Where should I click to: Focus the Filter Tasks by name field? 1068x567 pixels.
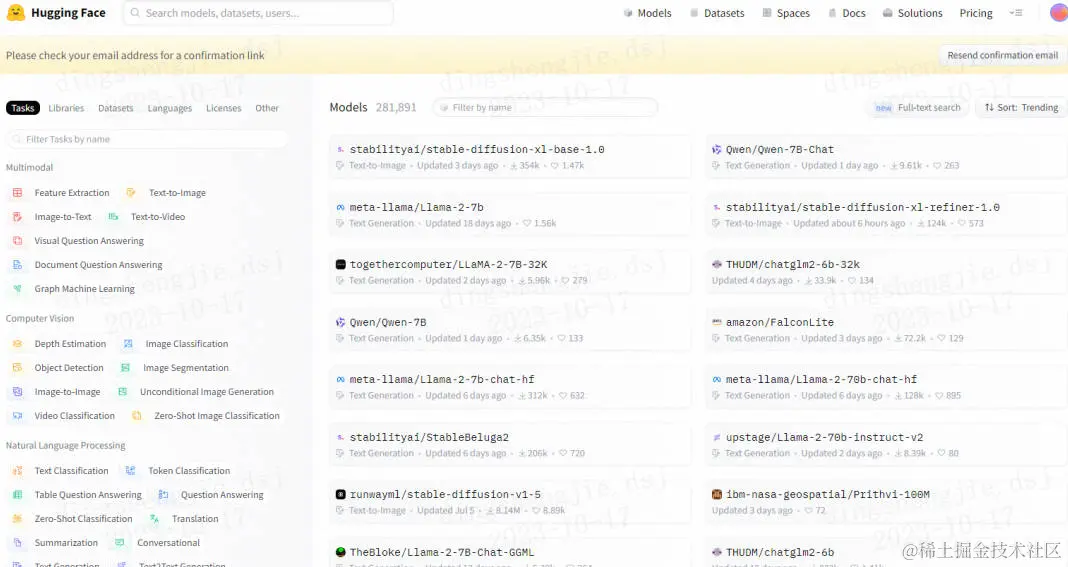[146, 139]
